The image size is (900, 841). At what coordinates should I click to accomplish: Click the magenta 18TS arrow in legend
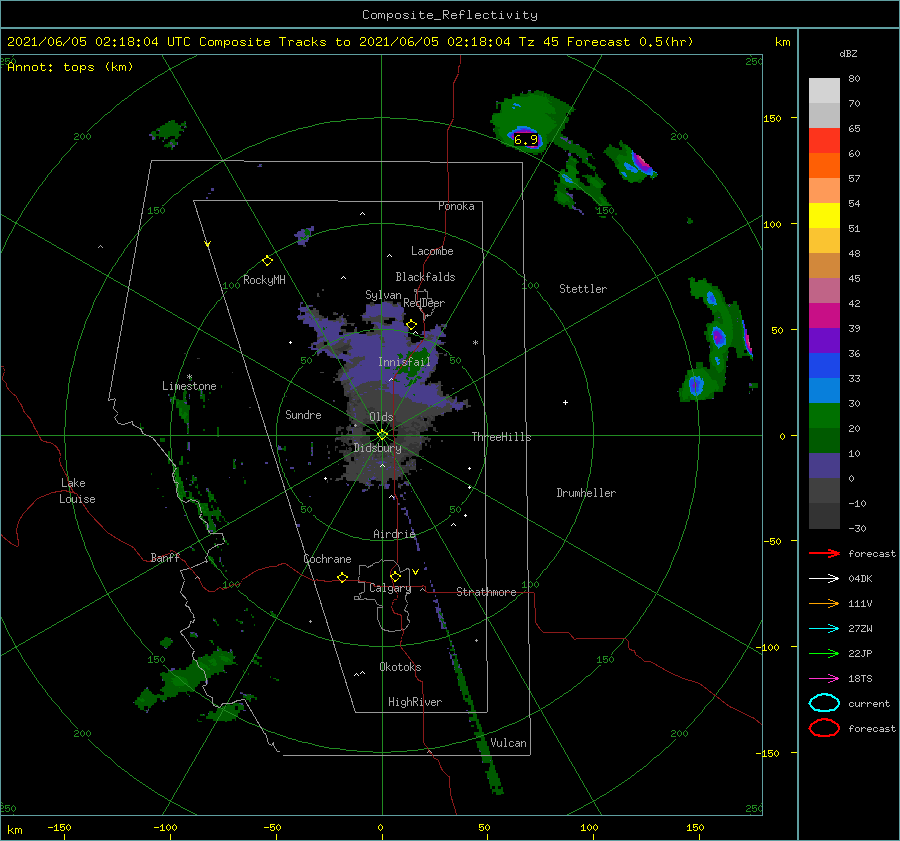point(824,679)
